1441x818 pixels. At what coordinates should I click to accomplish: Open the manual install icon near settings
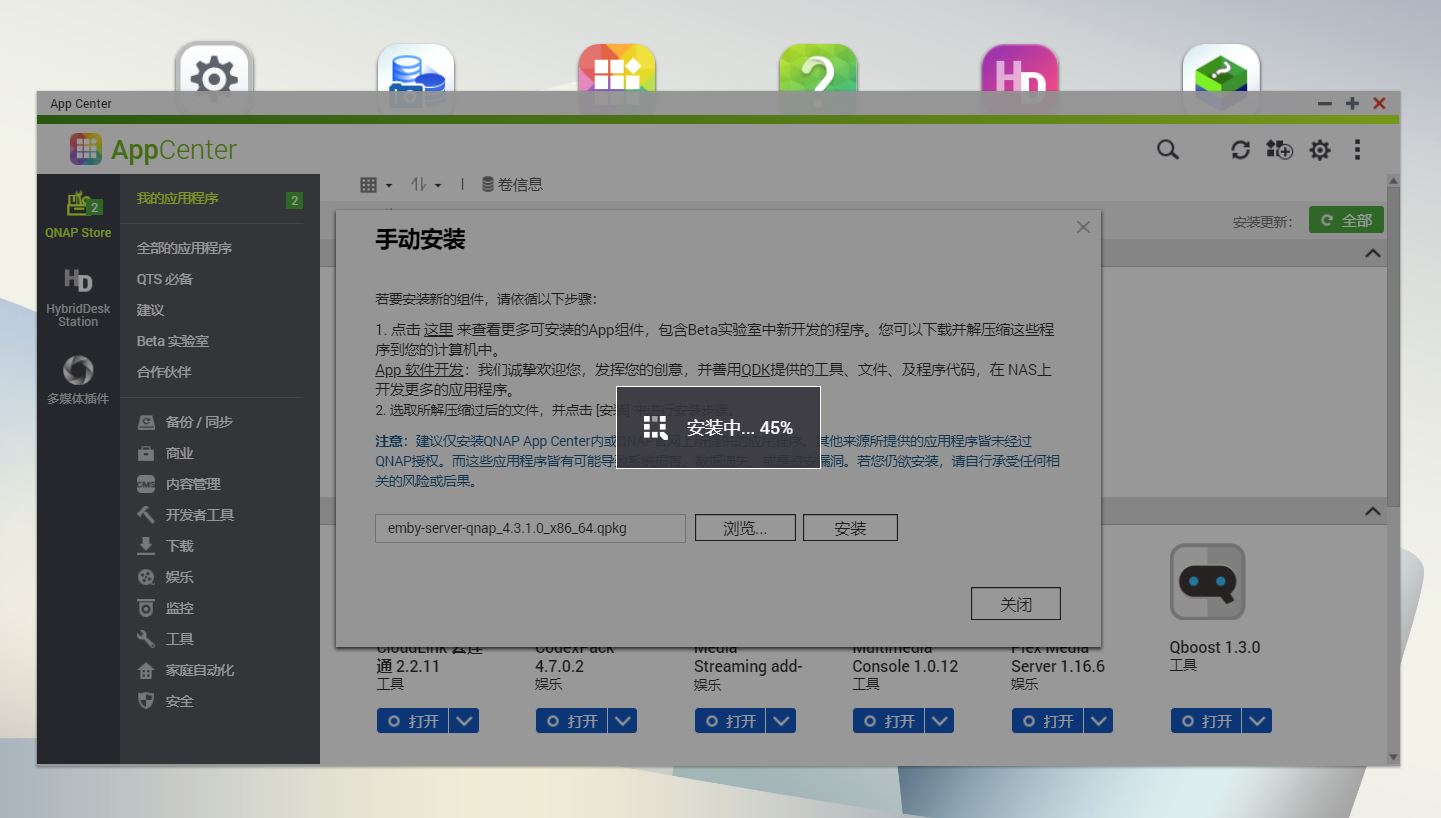click(x=1278, y=149)
